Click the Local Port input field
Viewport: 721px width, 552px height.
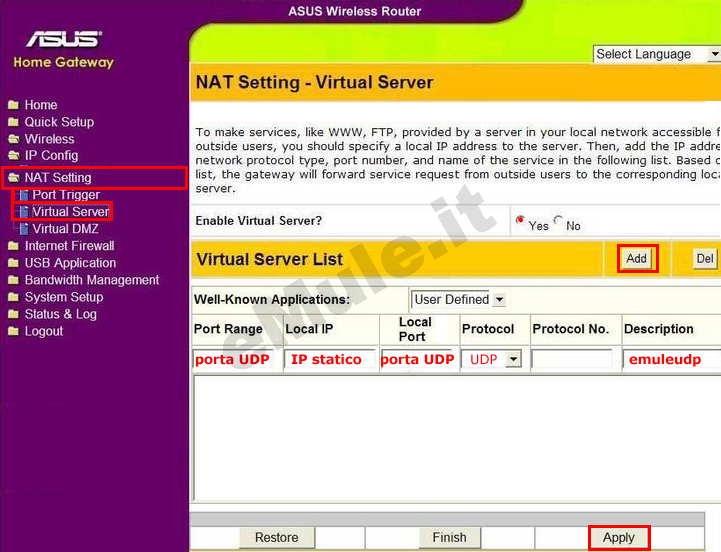point(418,359)
